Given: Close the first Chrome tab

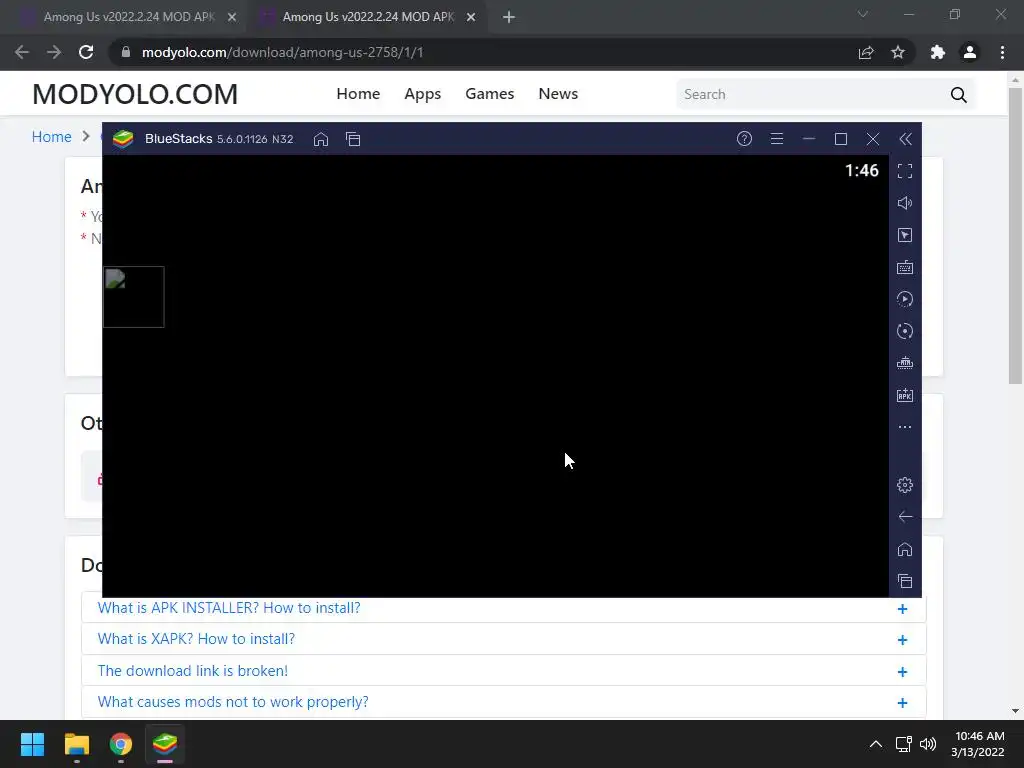Looking at the screenshot, I should click(x=232, y=18).
